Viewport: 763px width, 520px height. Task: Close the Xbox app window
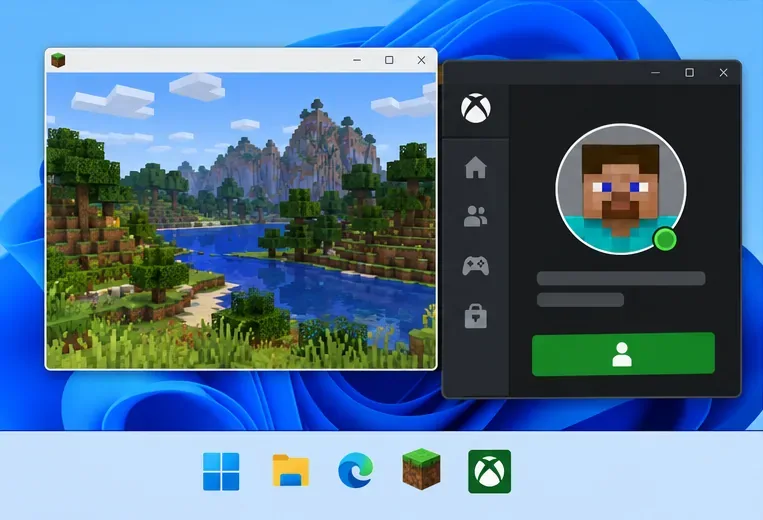click(724, 72)
